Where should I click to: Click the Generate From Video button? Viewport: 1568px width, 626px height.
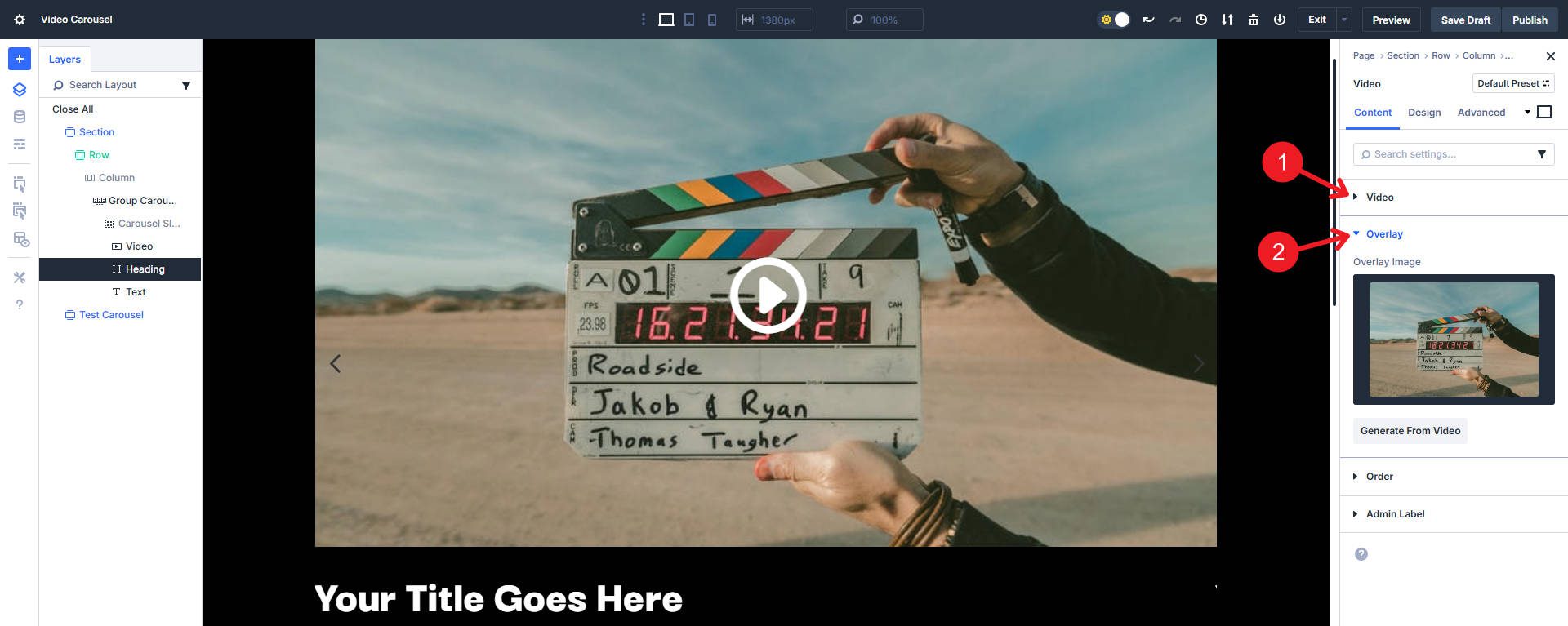(x=1410, y=431)
